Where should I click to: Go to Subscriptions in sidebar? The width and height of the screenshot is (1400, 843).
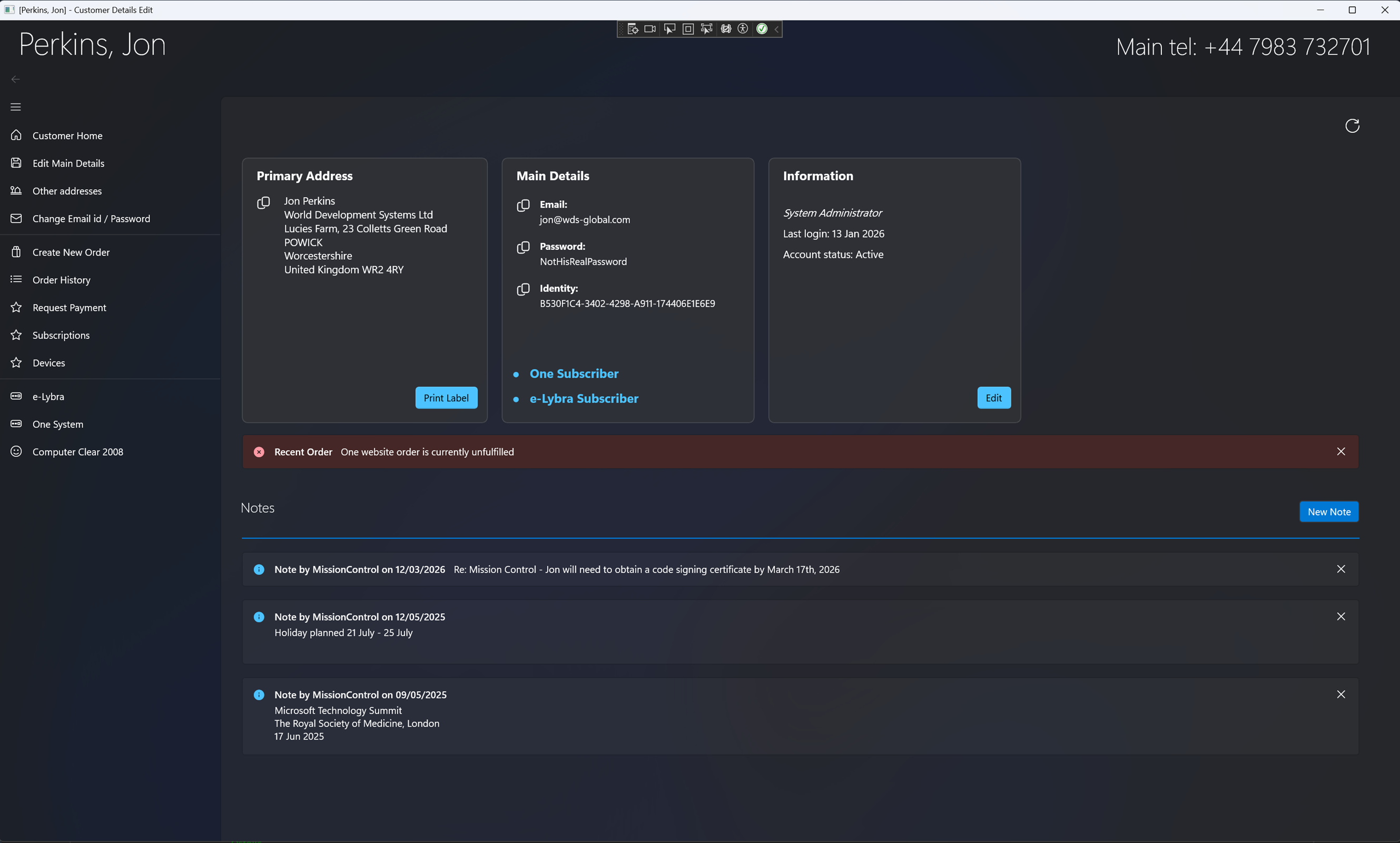[61, 335]
